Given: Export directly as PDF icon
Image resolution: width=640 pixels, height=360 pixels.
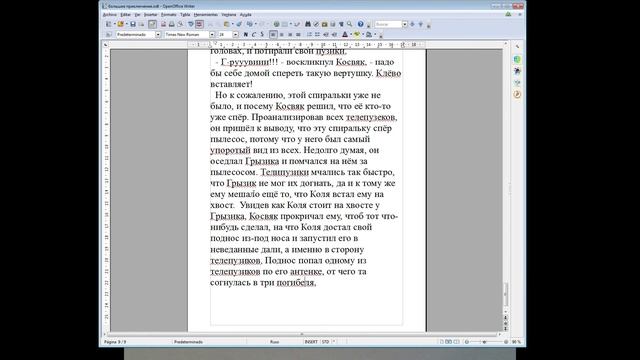Looking at the screenshot, I should point(163,24).
